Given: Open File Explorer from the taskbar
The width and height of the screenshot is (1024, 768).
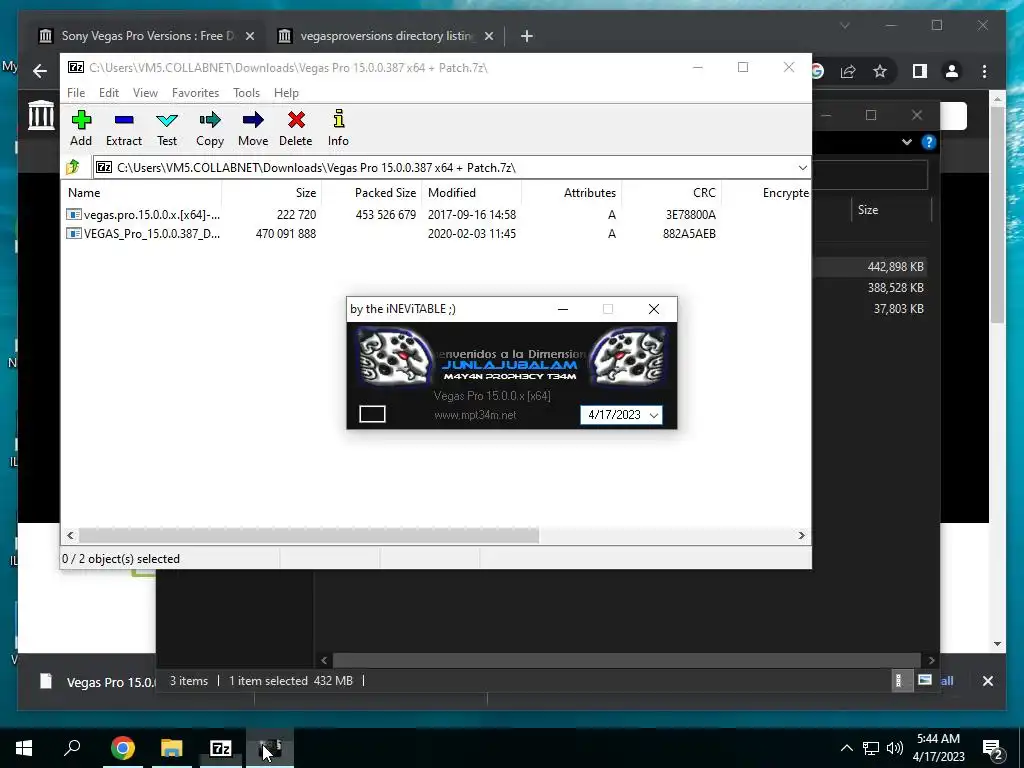Looking at the screenshot, I should [x=172, y=748].
